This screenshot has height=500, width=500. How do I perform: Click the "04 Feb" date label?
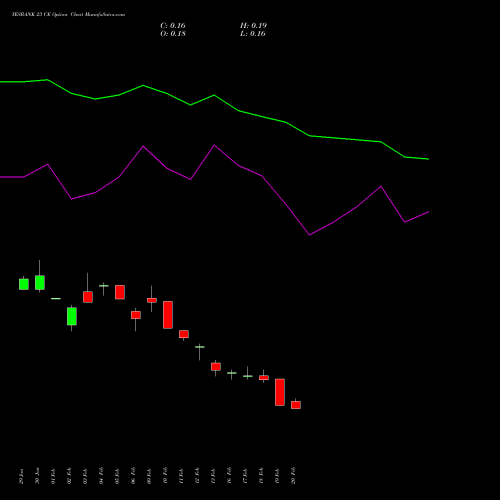click(x=101, y=476)
